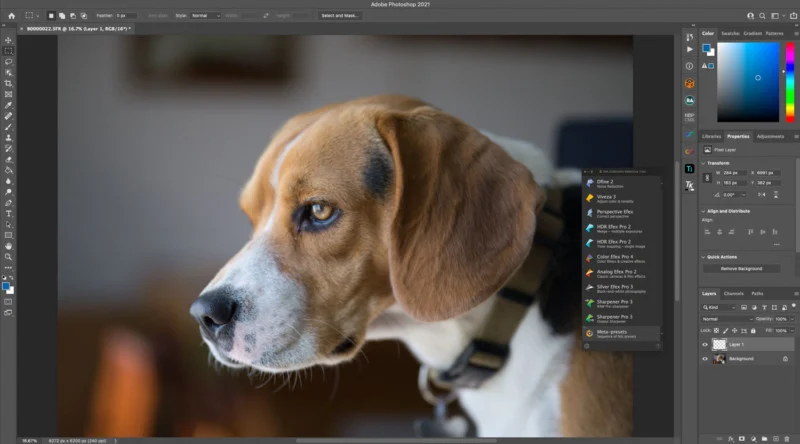
Task: Select the Crop tool
Action: 8,83
